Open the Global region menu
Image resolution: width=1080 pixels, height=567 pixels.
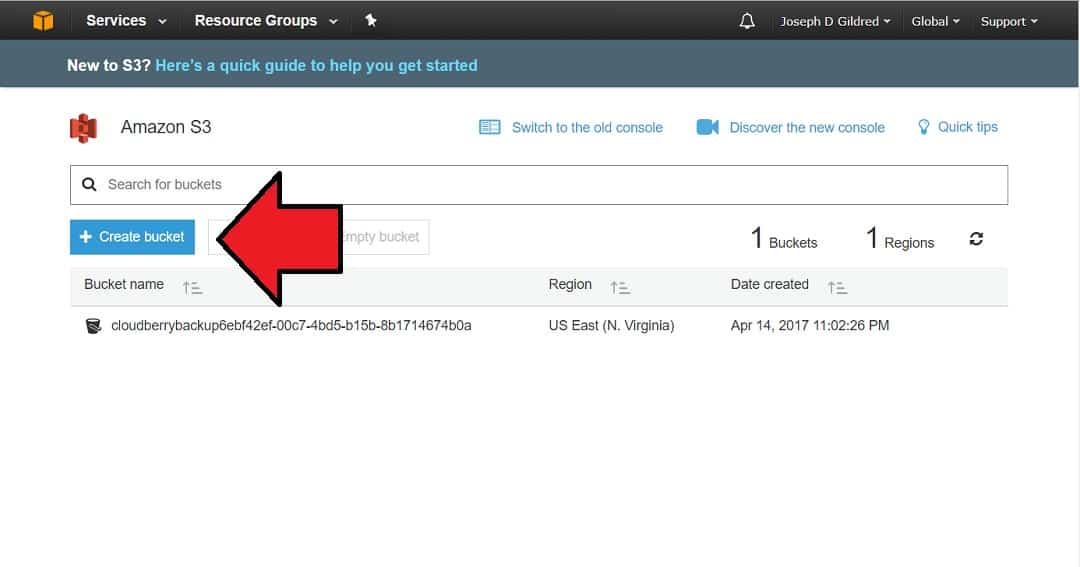[935, 21]
